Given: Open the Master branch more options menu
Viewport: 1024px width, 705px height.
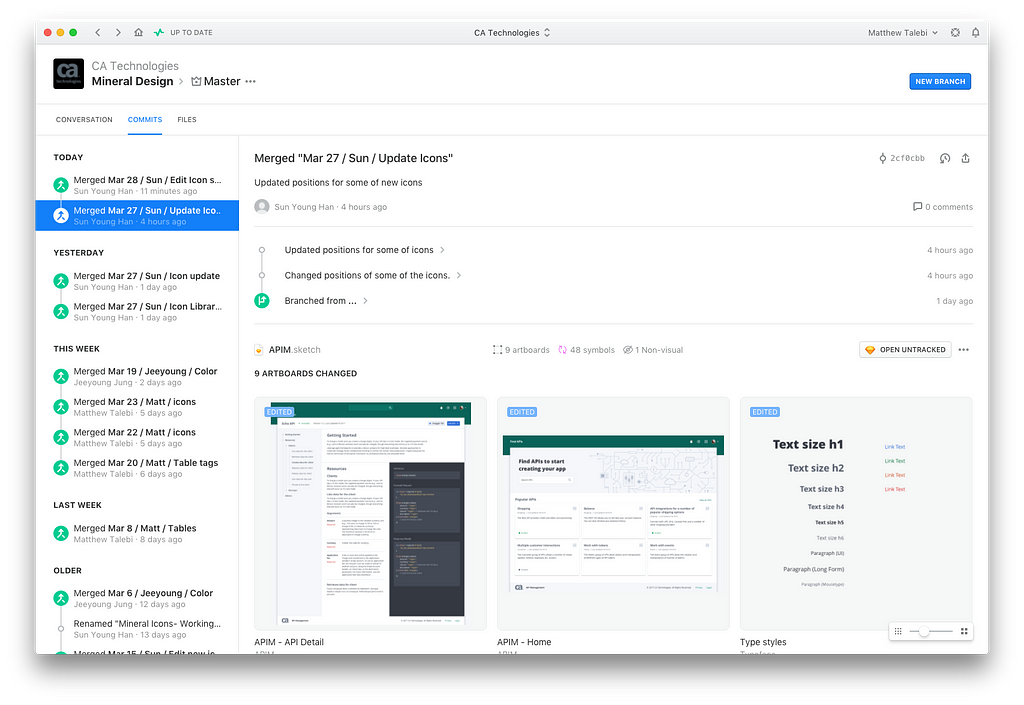Looking at the screenshot, I should [251, 82].
